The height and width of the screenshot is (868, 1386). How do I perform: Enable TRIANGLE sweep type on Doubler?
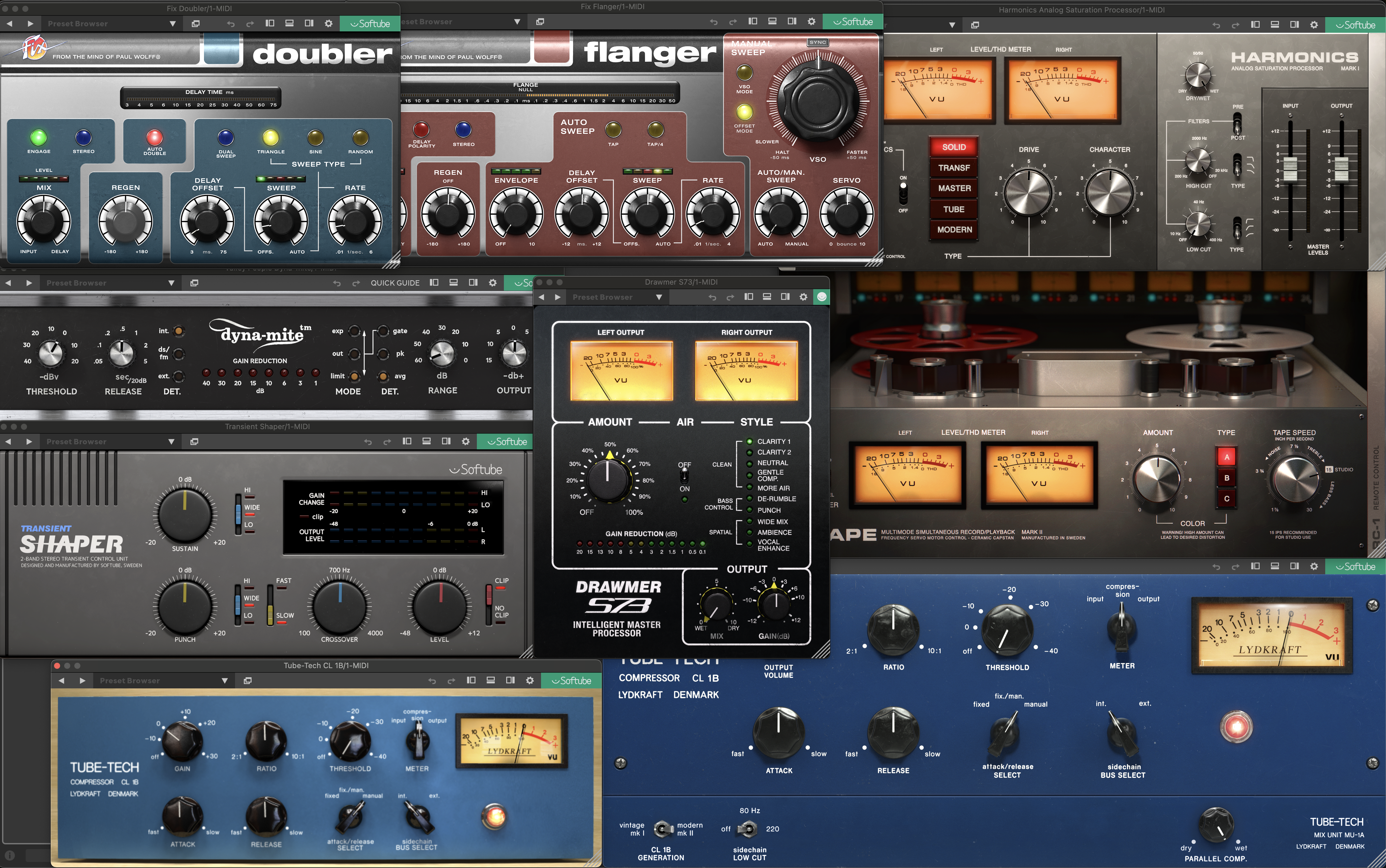(x=271, y=138)
